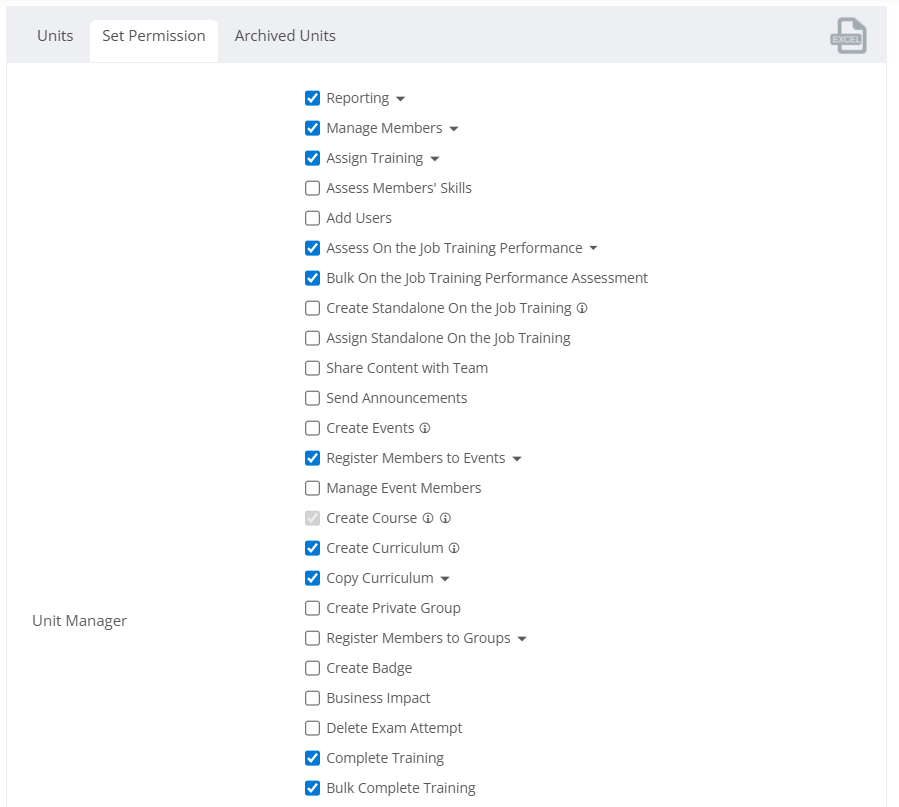The height and width of the screenshot is (807, 899).
Task: Enable Assess Members' Skills permission
Action: click(312, 188)
